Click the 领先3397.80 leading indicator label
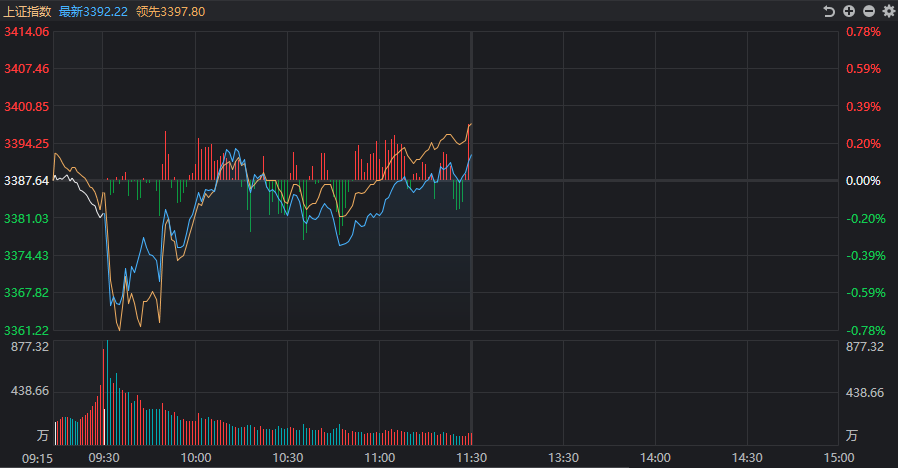Viewport: 898px width, 468px height. [171, 11]
